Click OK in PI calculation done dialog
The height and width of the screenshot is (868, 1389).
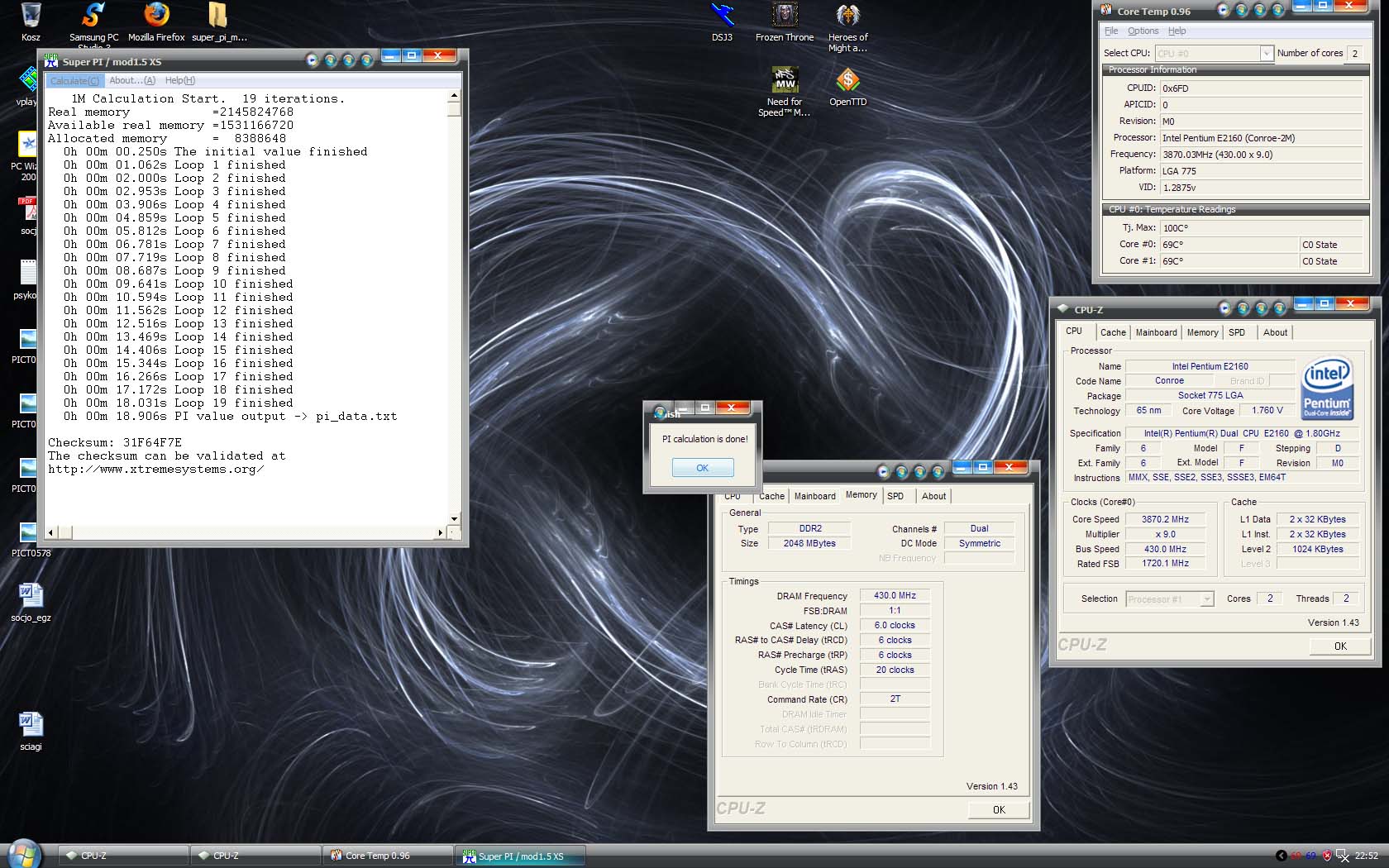pyautogui.click(x=703, y=468)
